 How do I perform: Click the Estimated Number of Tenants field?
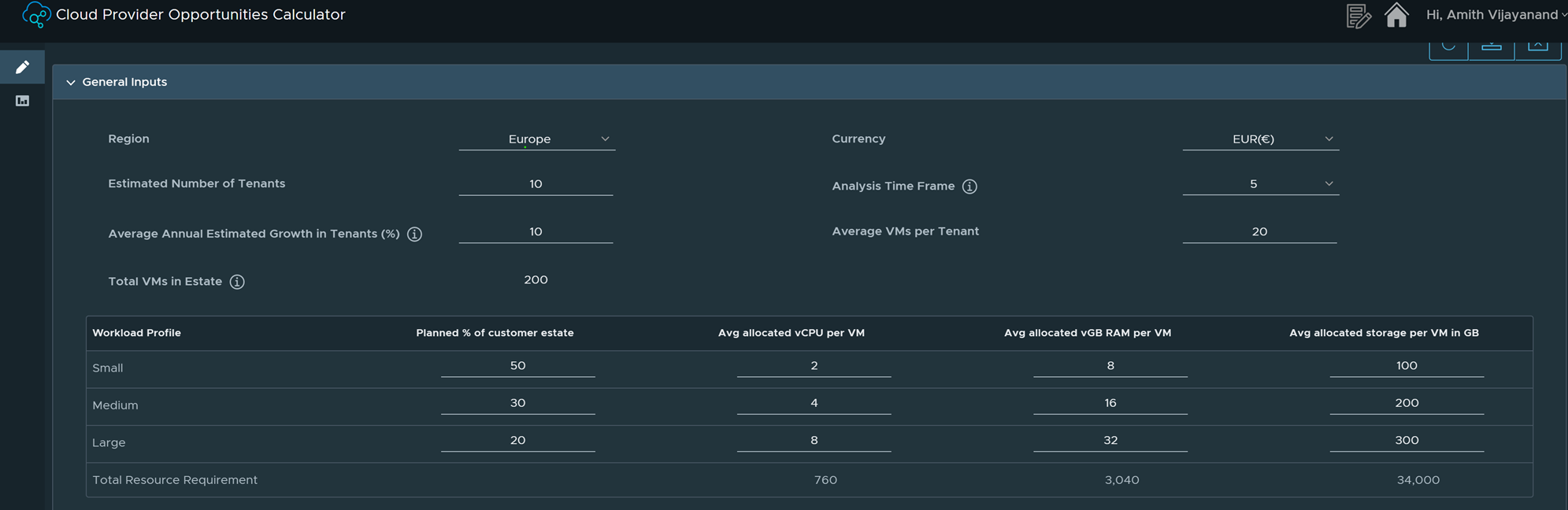pyautogui.click(x=536, y=184)
